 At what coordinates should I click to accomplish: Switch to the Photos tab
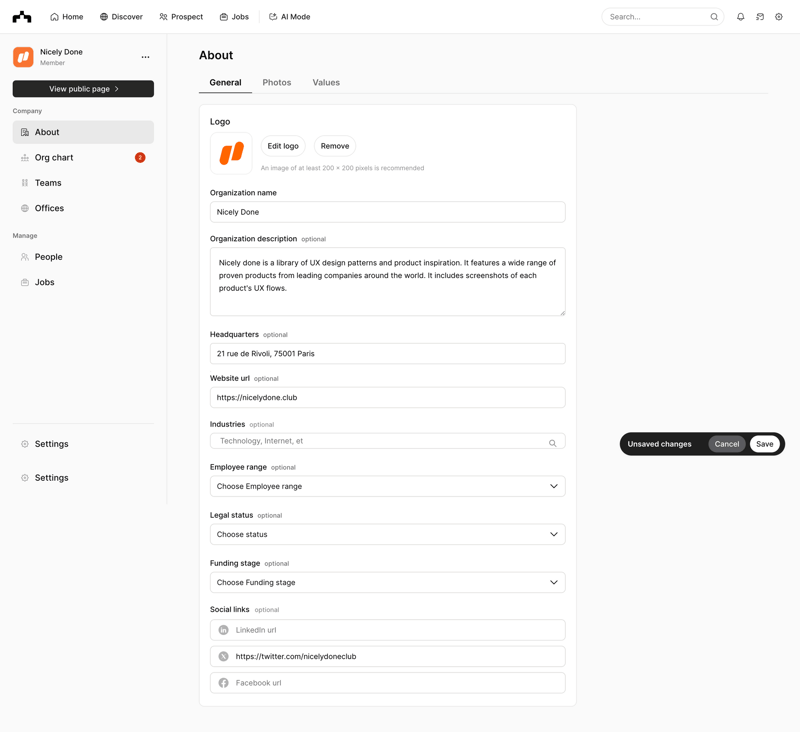pos(277,82)
